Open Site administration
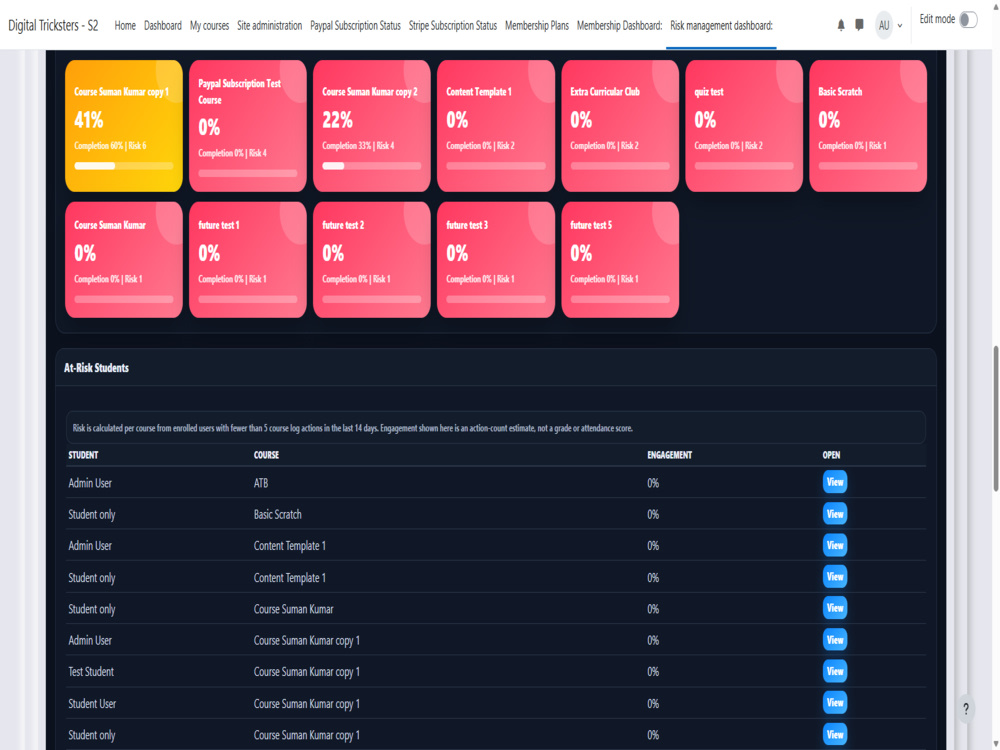This screenshot has width=1000, height=750. tap(269, 26)
